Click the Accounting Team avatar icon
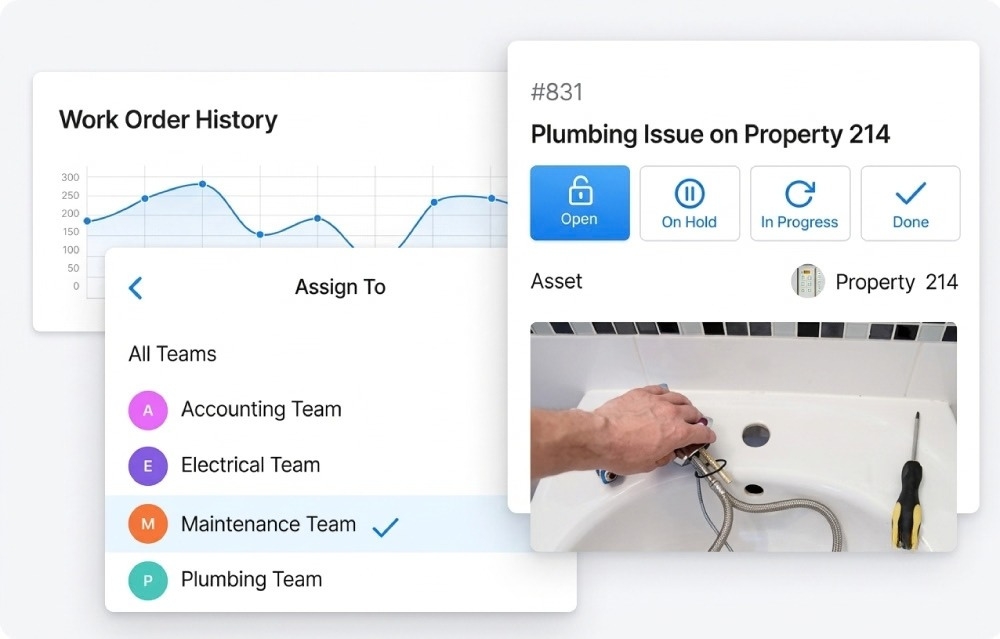The image size is (1000, 639). pos(148,410)
